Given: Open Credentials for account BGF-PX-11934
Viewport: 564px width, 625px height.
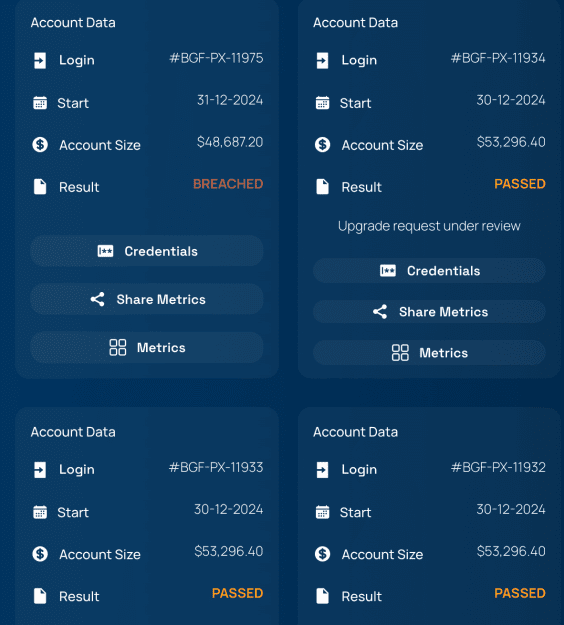Looking at the screenshot, I should [429, 271].
